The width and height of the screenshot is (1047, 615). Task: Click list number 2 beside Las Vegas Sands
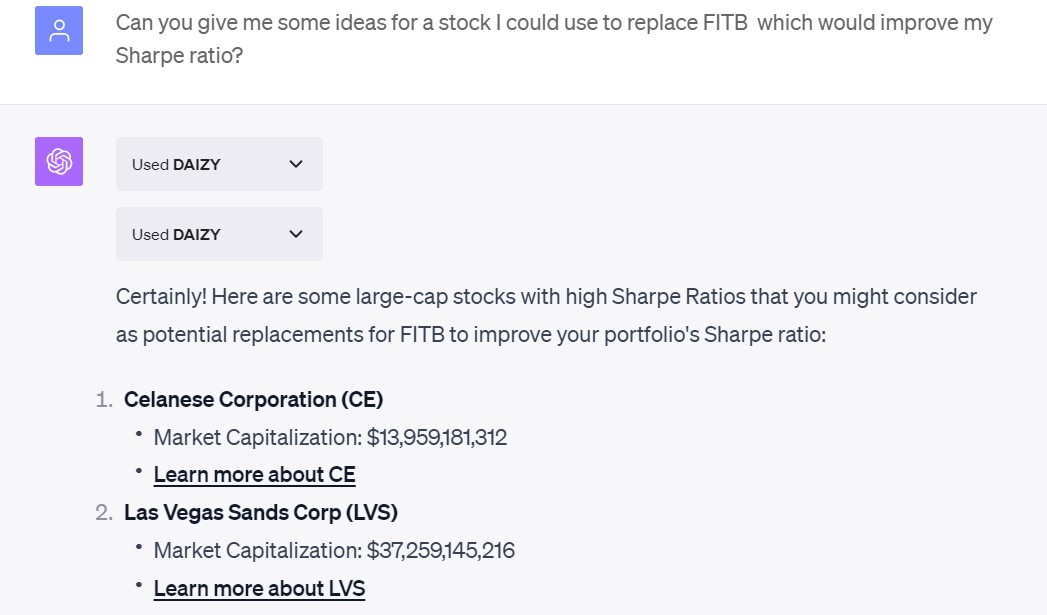[x=103, y=513]
